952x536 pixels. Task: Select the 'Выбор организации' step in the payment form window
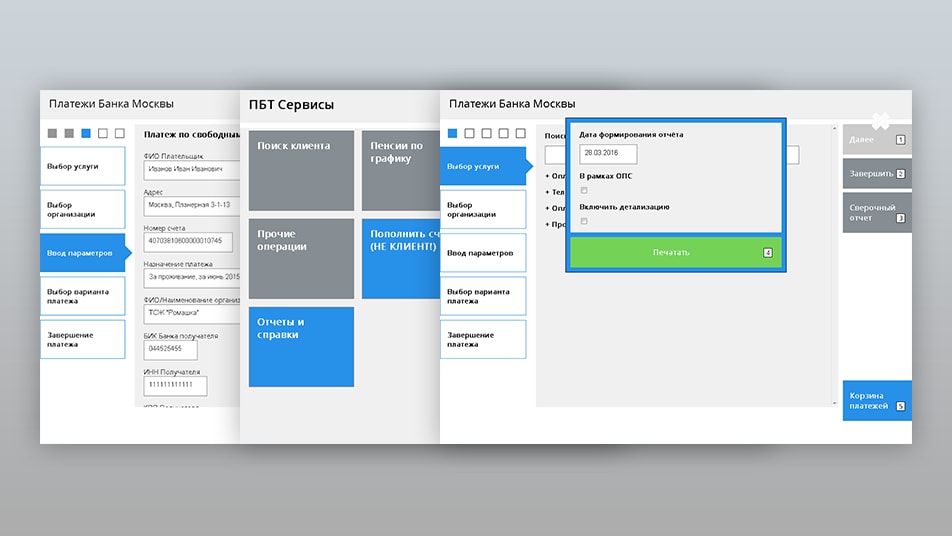click(83, 209)
